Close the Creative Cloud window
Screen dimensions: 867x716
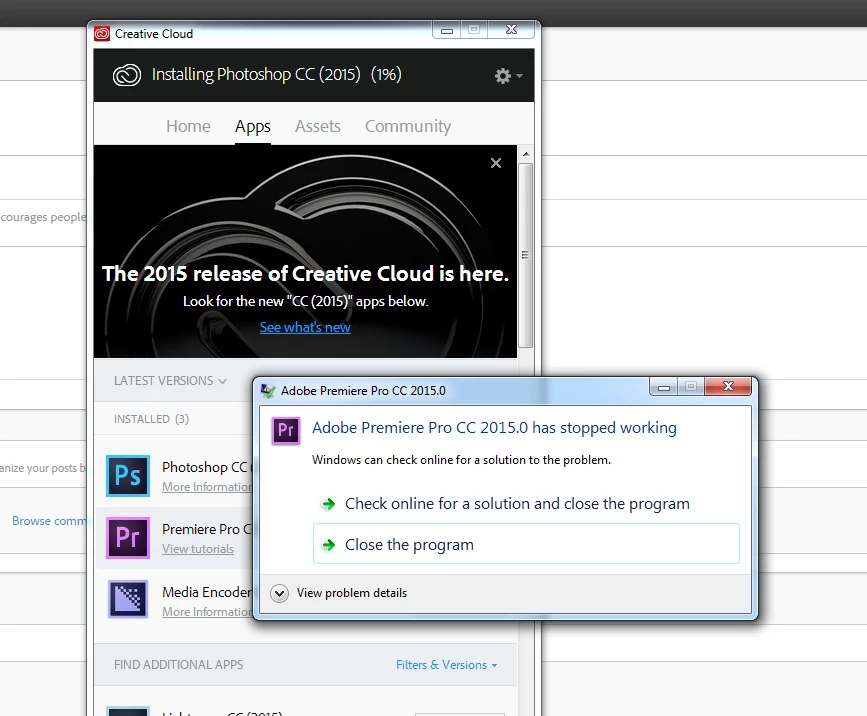[511, 30]
